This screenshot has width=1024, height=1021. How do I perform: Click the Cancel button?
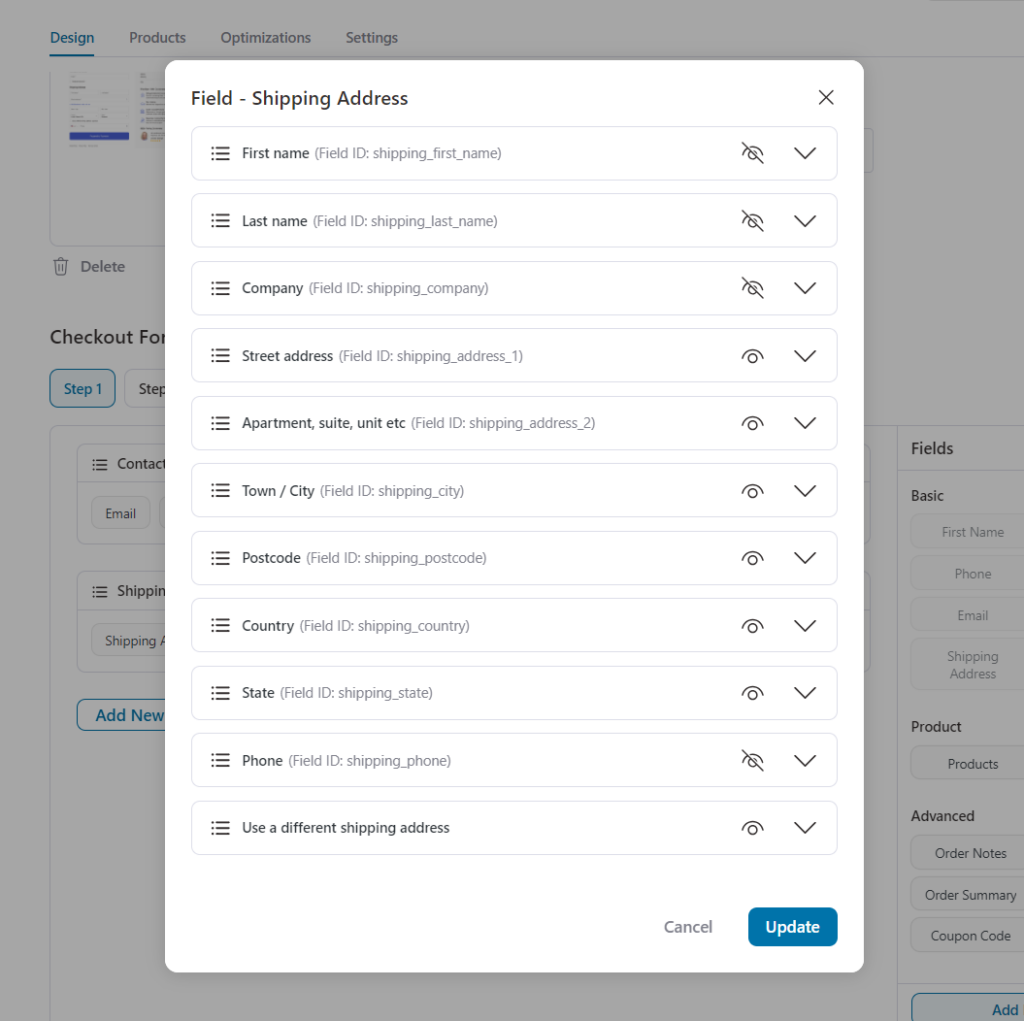(687, 926)
